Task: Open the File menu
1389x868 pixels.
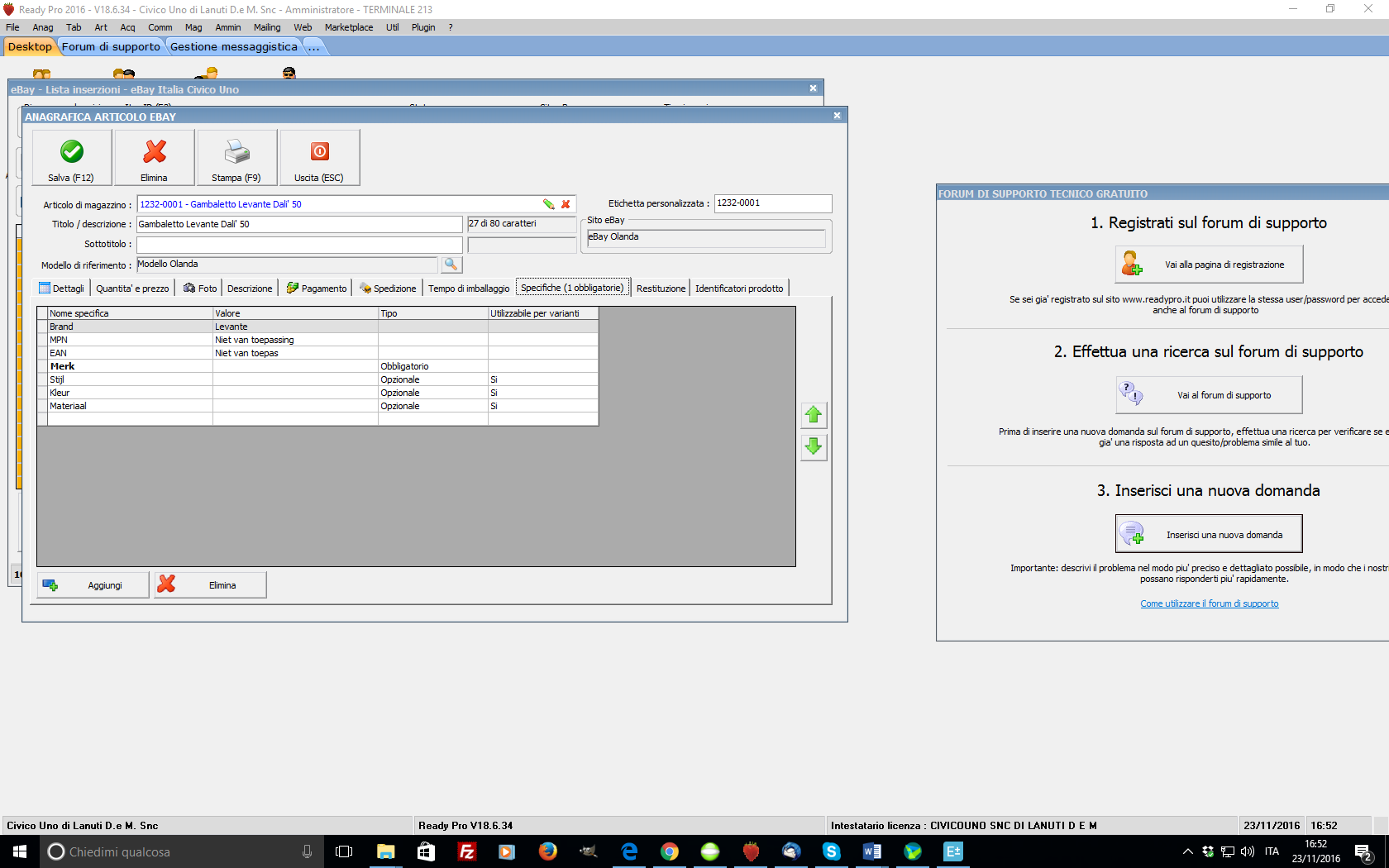Action: click(x=12, y=27)
